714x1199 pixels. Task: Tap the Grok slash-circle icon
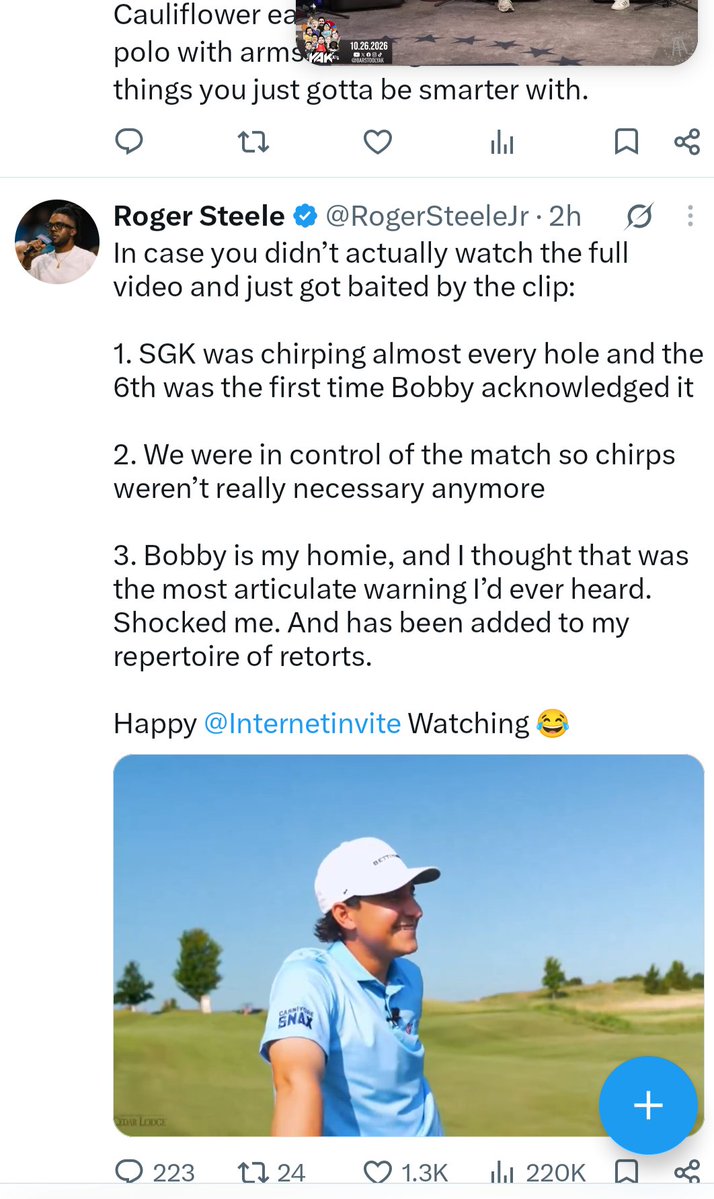click(638, 217)
